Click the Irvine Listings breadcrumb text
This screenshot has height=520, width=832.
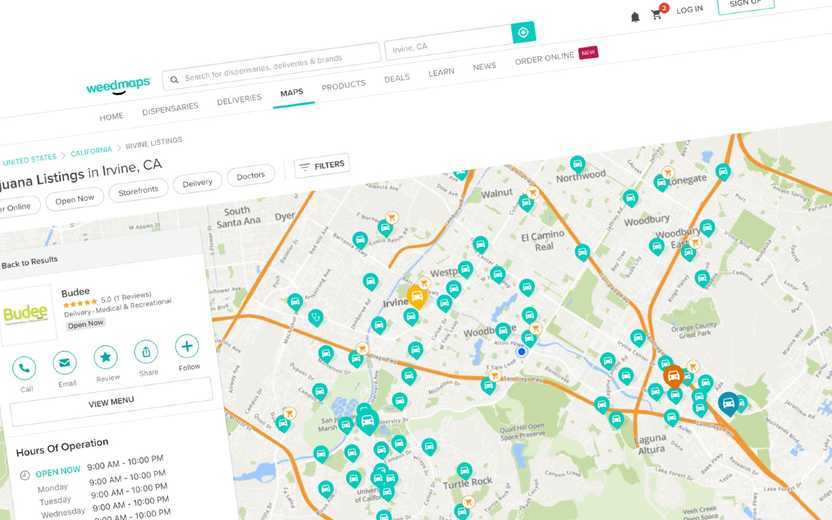pyautogui.click(x=154, y=143)
